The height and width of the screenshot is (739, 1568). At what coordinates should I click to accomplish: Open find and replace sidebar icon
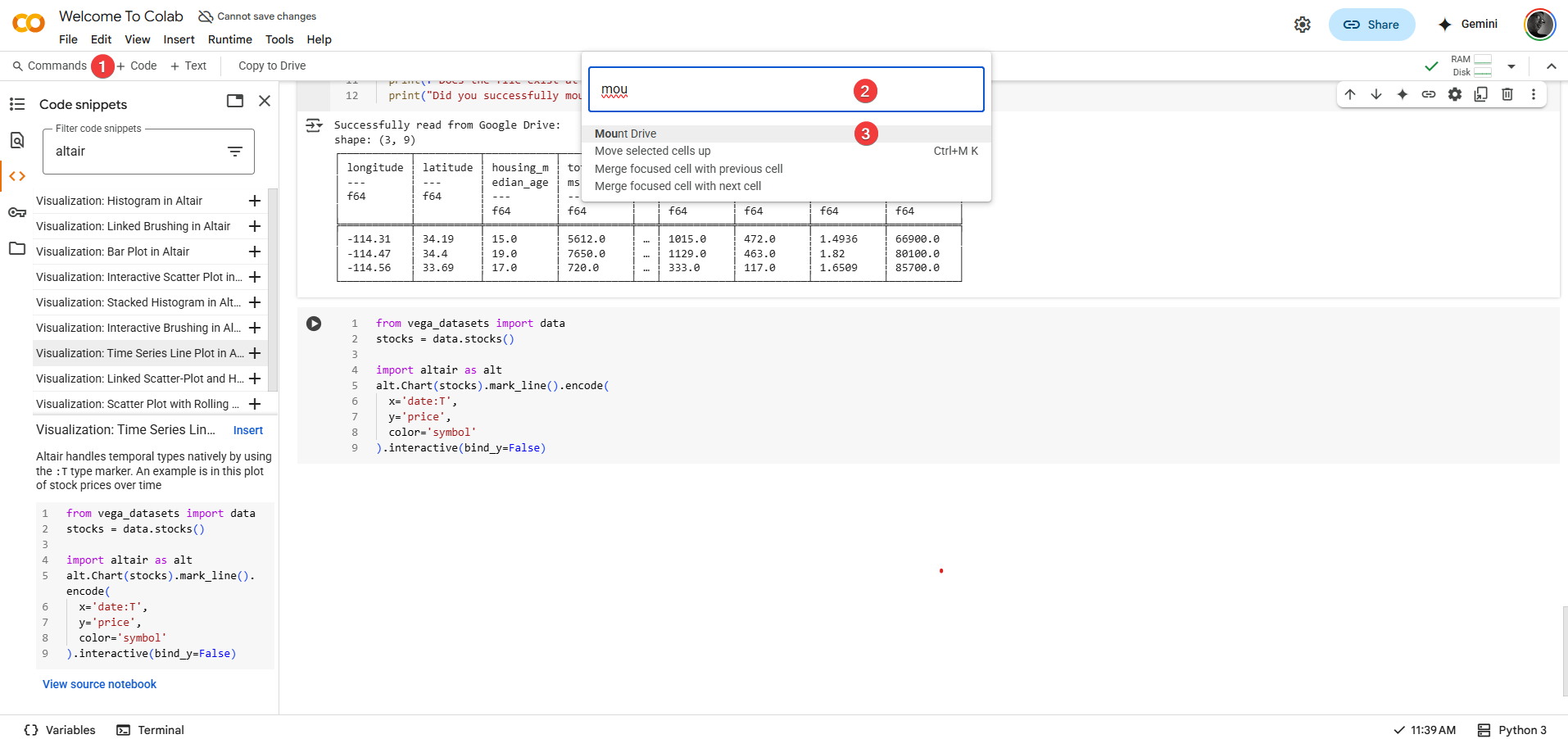click(17, 140)
